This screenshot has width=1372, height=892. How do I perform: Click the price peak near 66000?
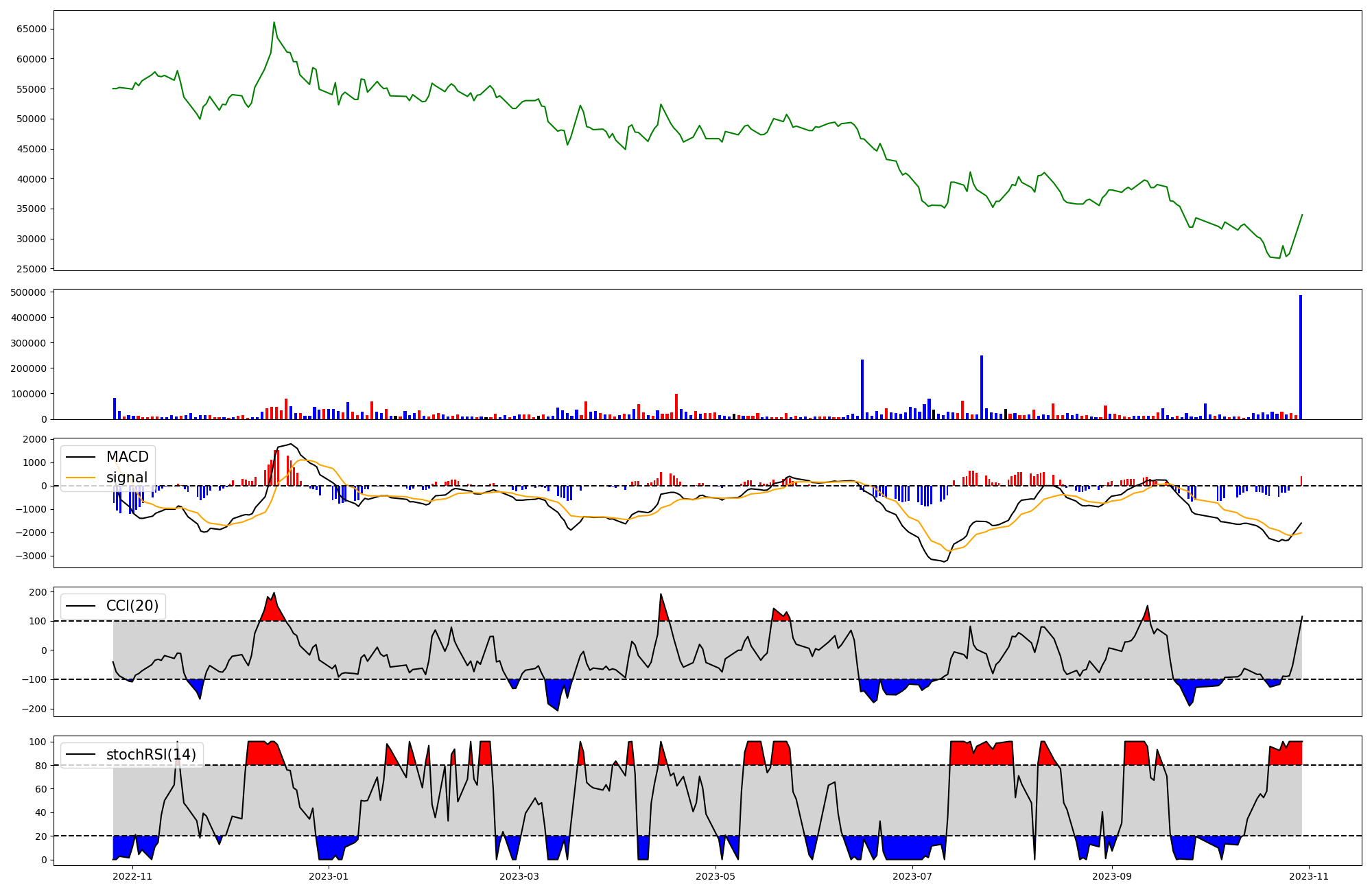tap(274, 23)
